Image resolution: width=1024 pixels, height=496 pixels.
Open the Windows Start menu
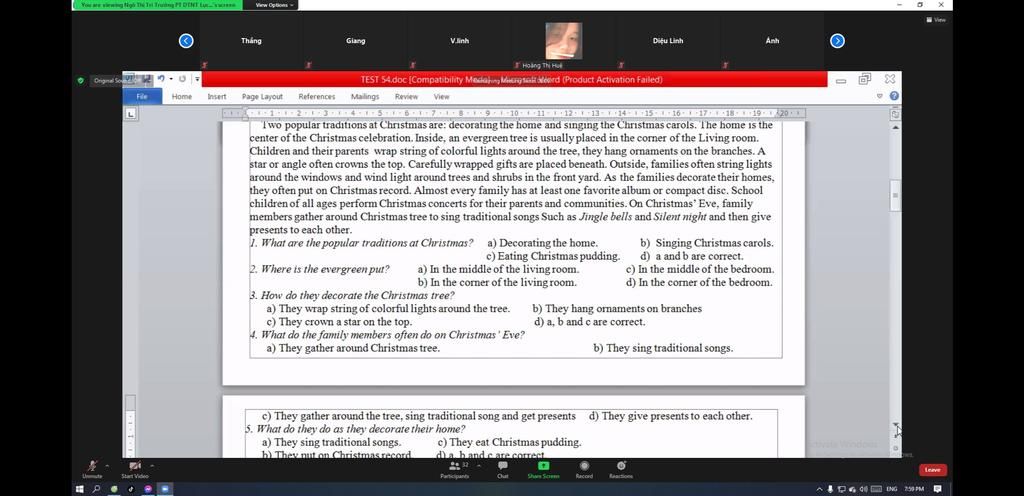coord(80,488)
